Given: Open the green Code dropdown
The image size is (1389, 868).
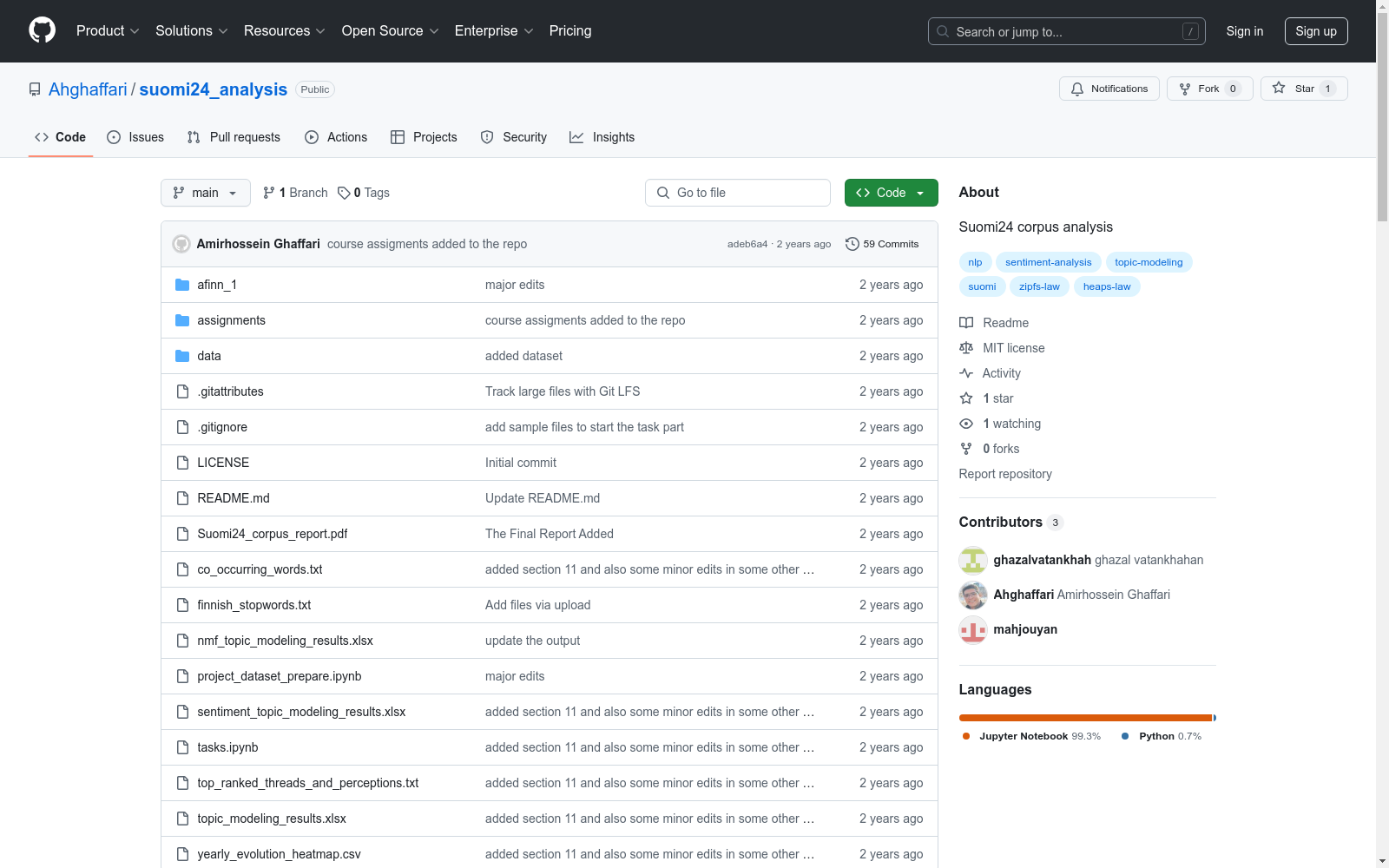Looking at the screenshot, I should [x=891, y=193].
